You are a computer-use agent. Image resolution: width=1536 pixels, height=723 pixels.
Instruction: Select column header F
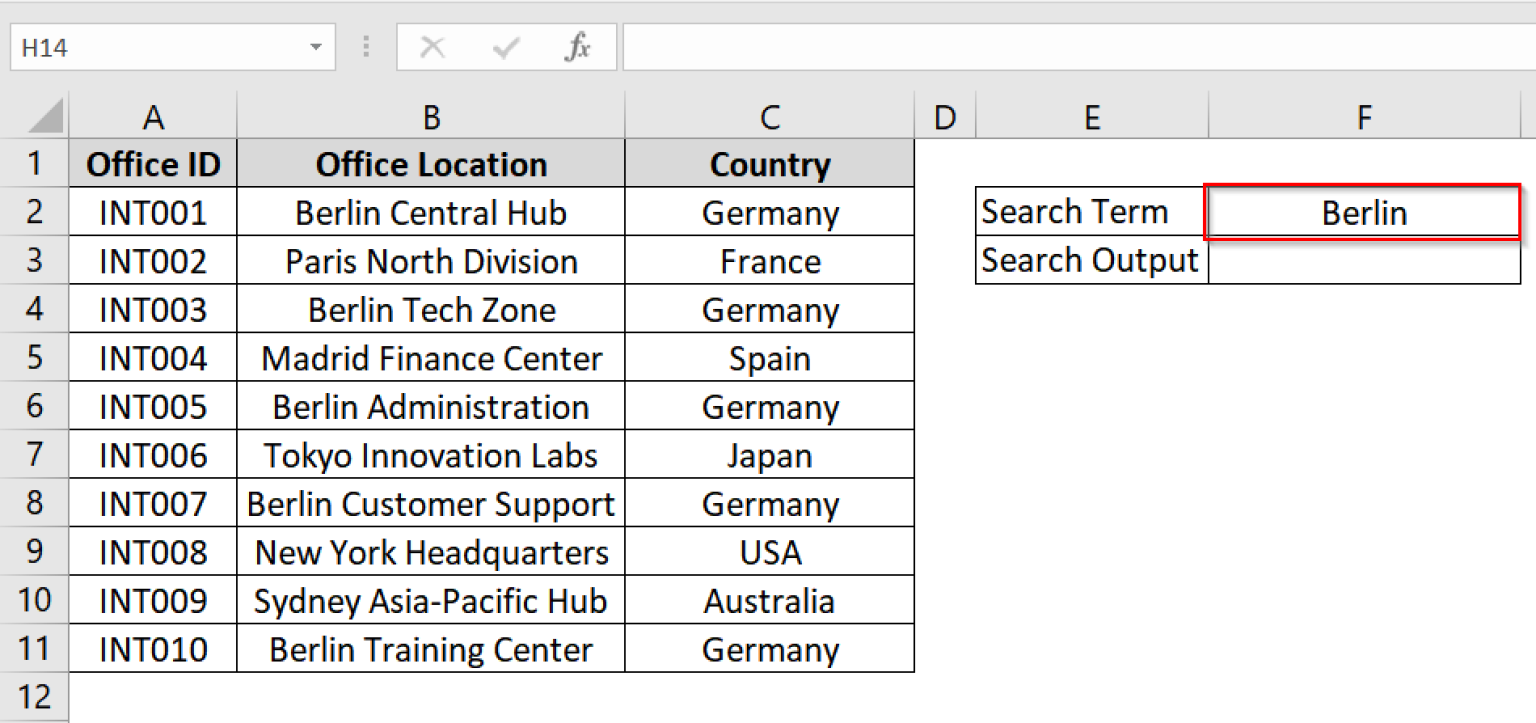coord(1364,115)
